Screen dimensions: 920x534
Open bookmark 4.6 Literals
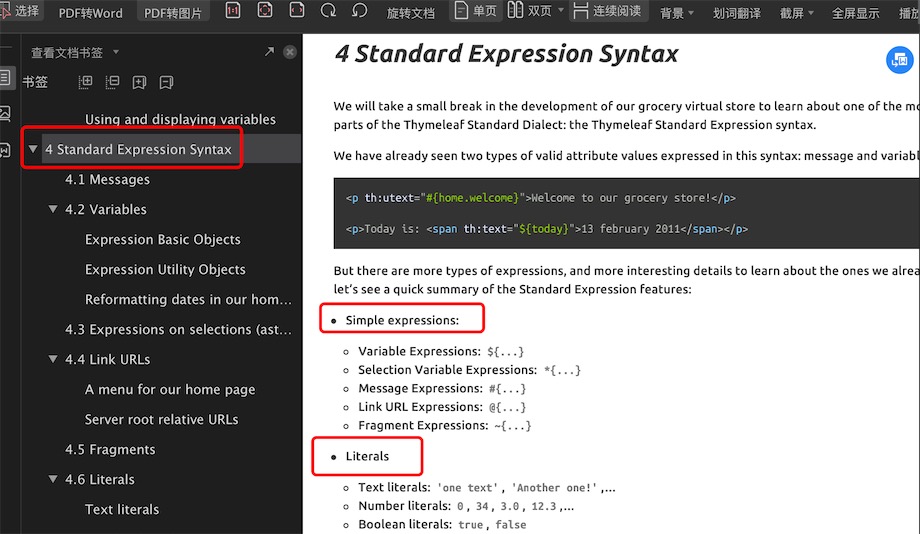click(x=100, y=479)
